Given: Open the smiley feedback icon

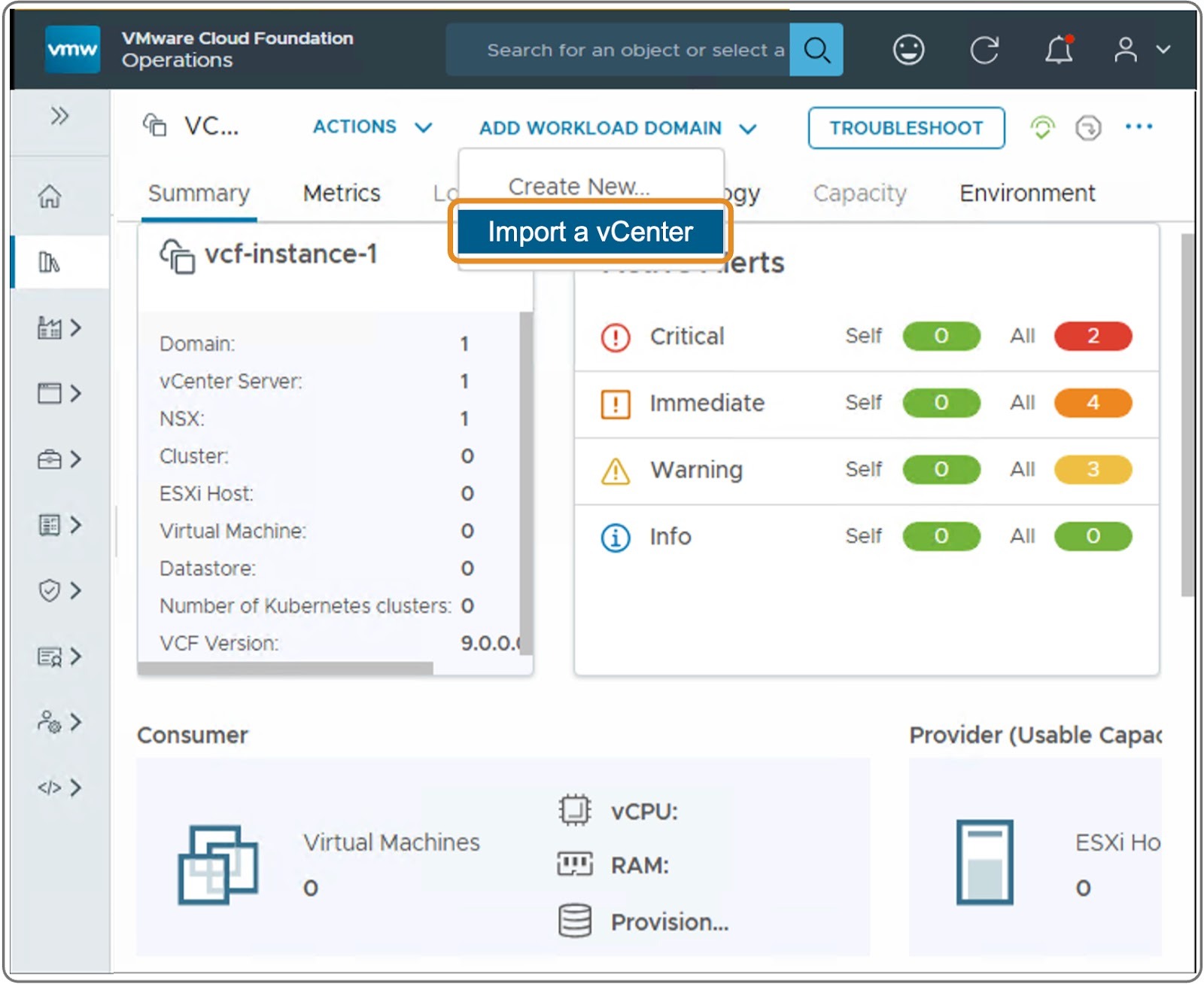Looking at the screenshot, I should click(x=908, y=50).
